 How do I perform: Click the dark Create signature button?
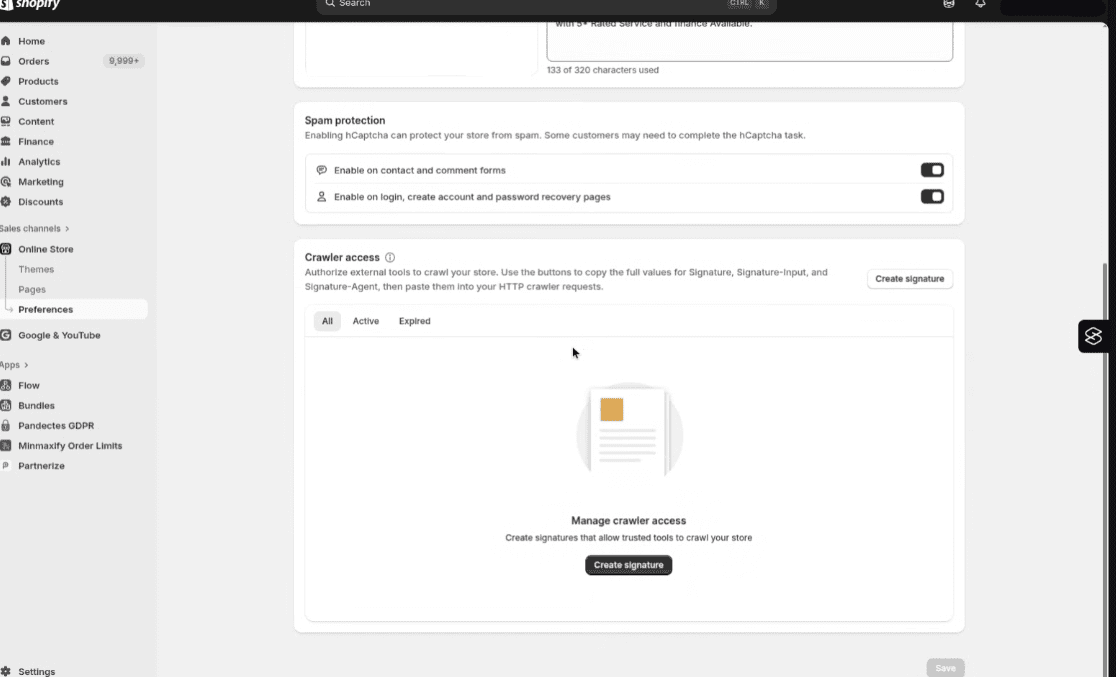click(628, 565)
